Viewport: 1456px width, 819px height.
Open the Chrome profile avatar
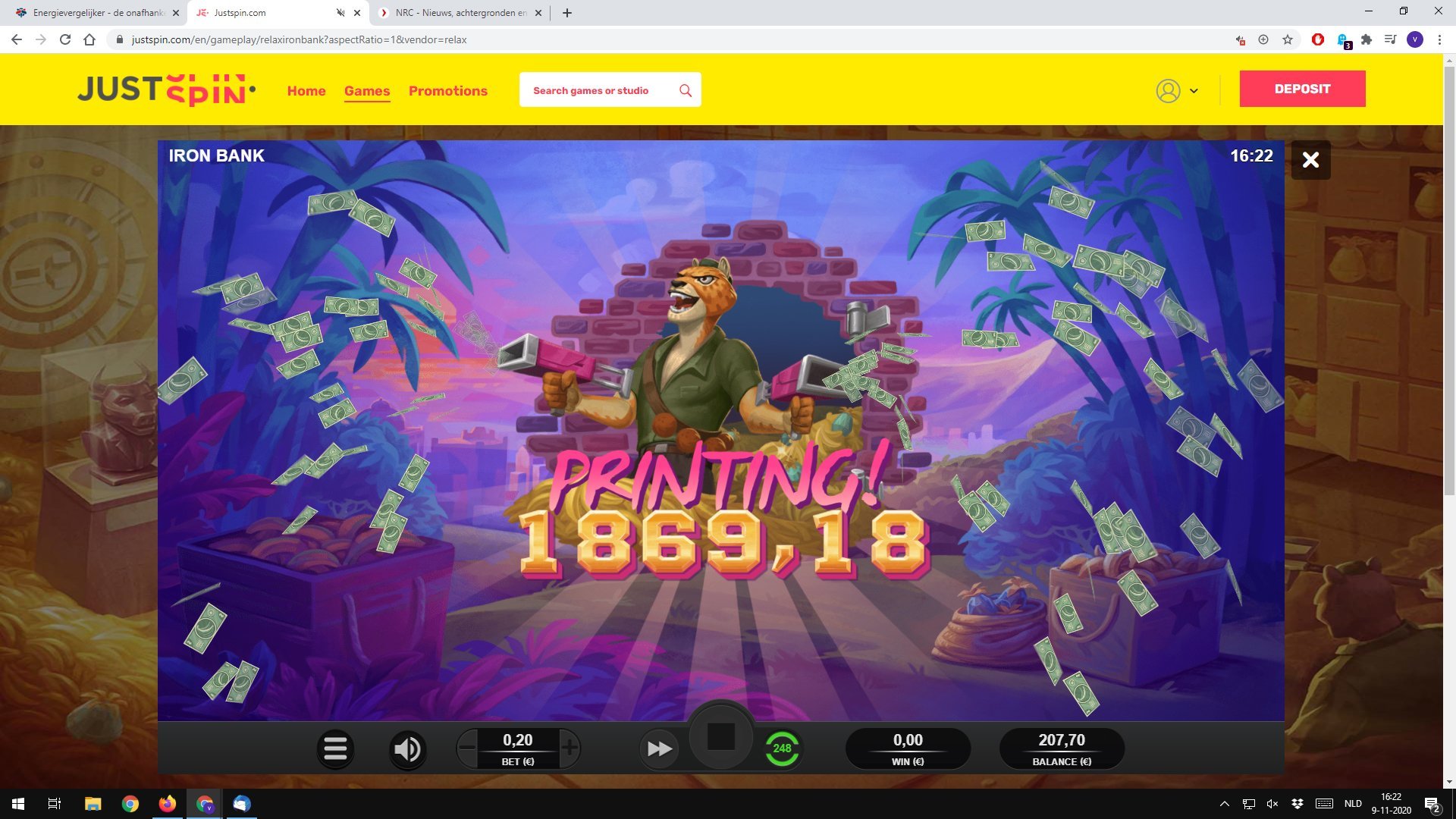[x=1415, y=39]
